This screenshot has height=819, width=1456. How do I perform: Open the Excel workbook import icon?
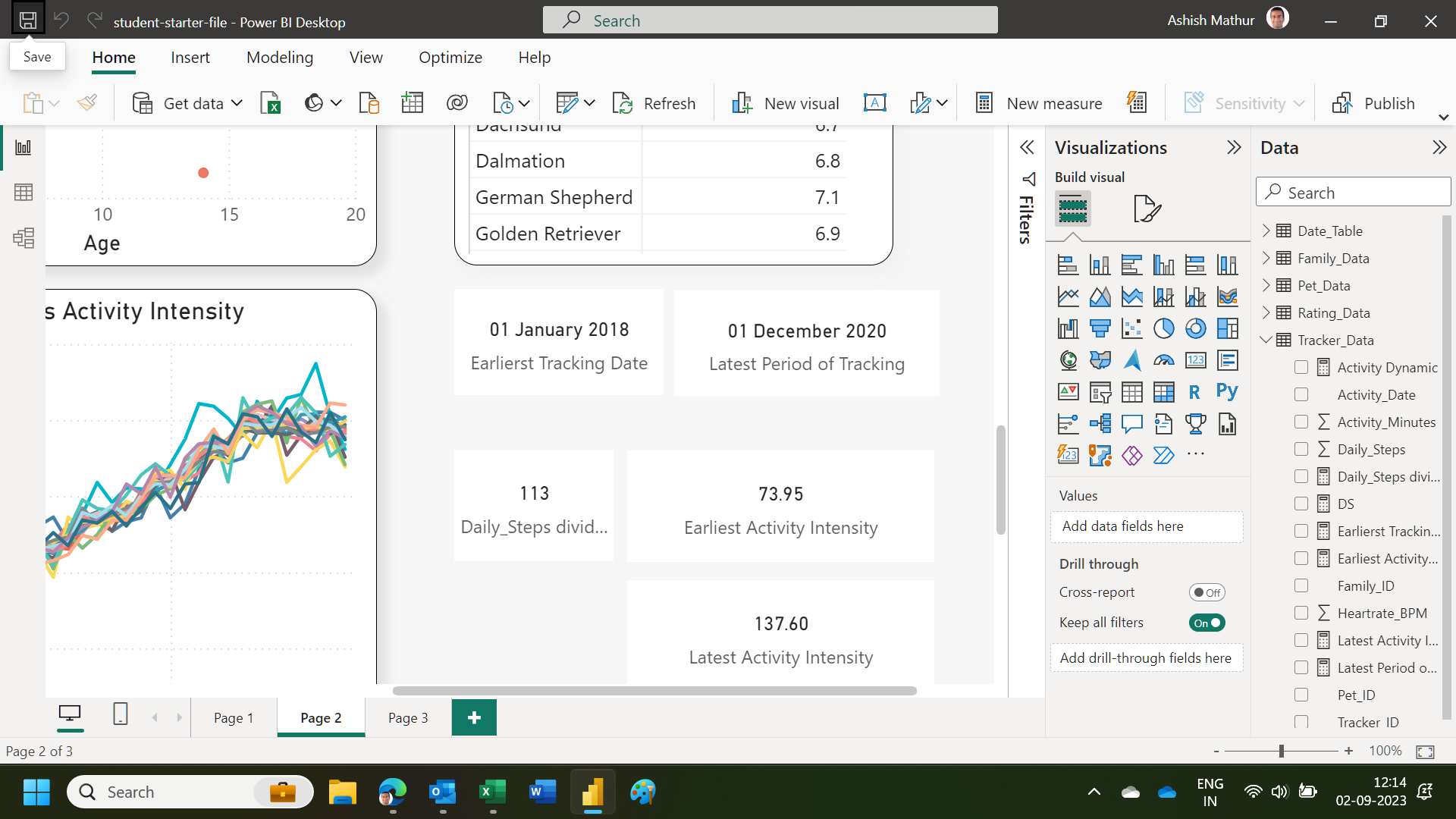(271, 103)
